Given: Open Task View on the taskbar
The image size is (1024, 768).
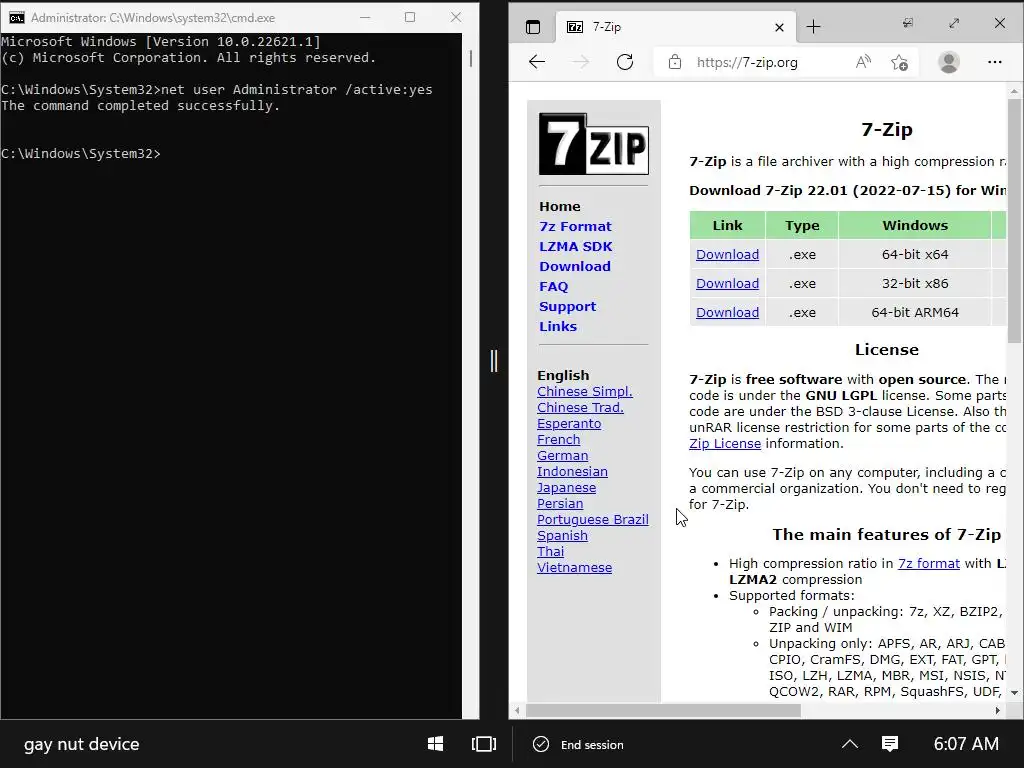Looking at the screenshot, I should (x=484, y=744).
